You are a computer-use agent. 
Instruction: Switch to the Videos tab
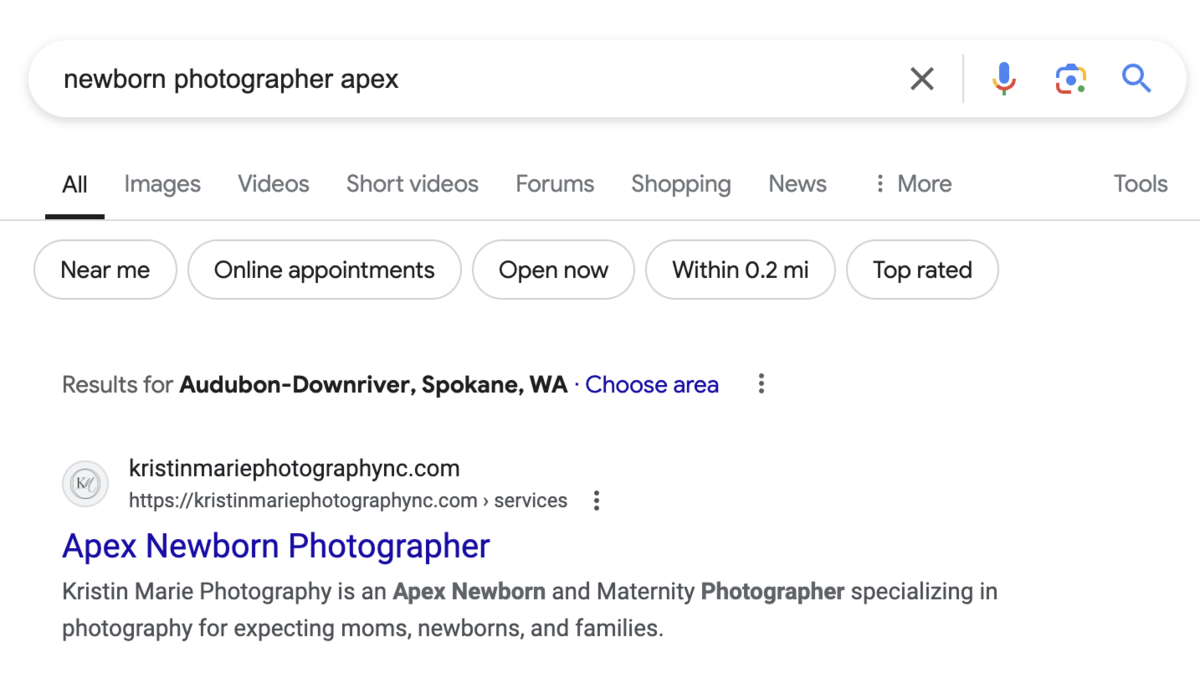(x=273, y=184)
